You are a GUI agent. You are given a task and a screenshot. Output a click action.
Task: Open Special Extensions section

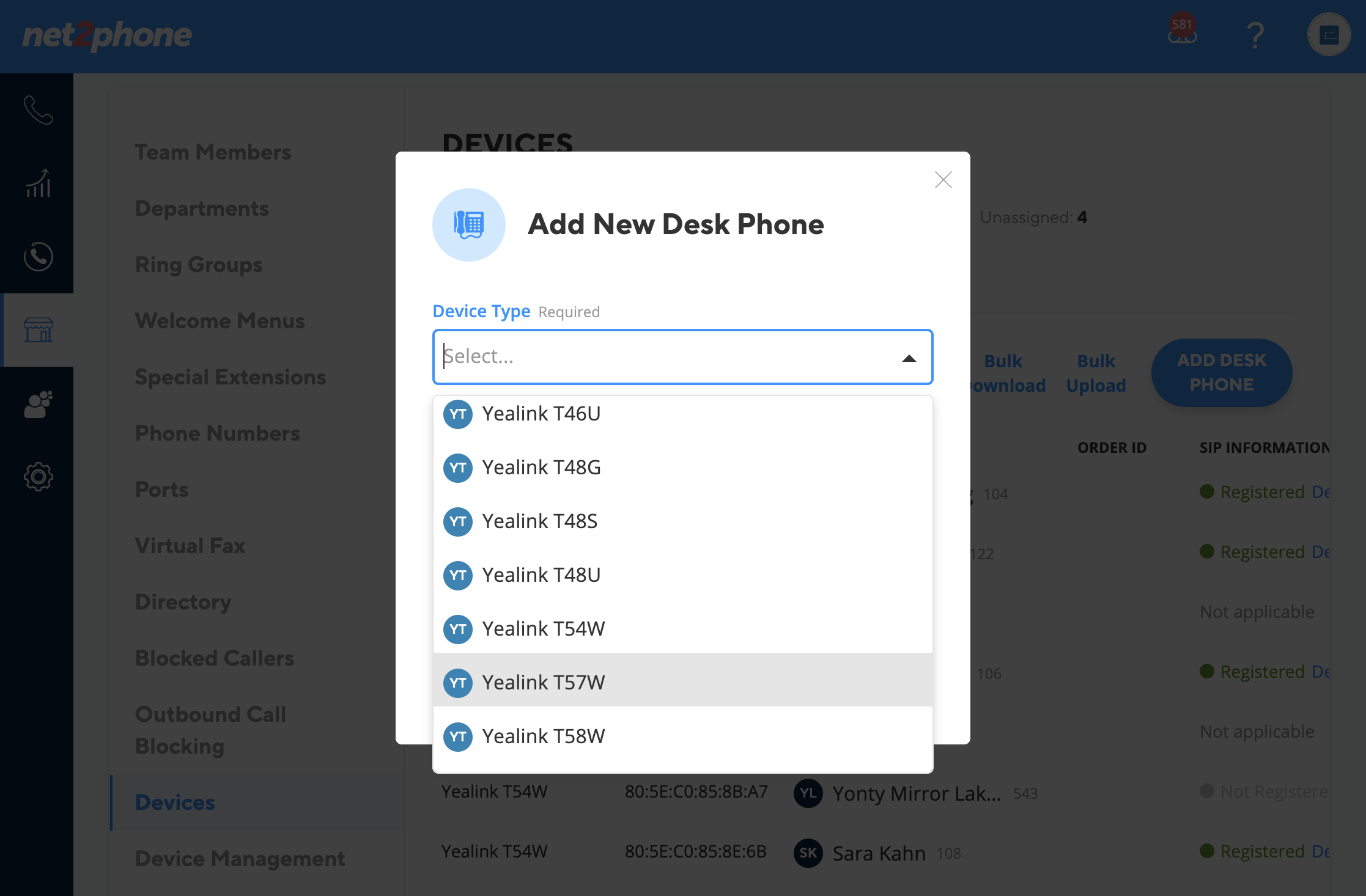click(x=231, y=377)
